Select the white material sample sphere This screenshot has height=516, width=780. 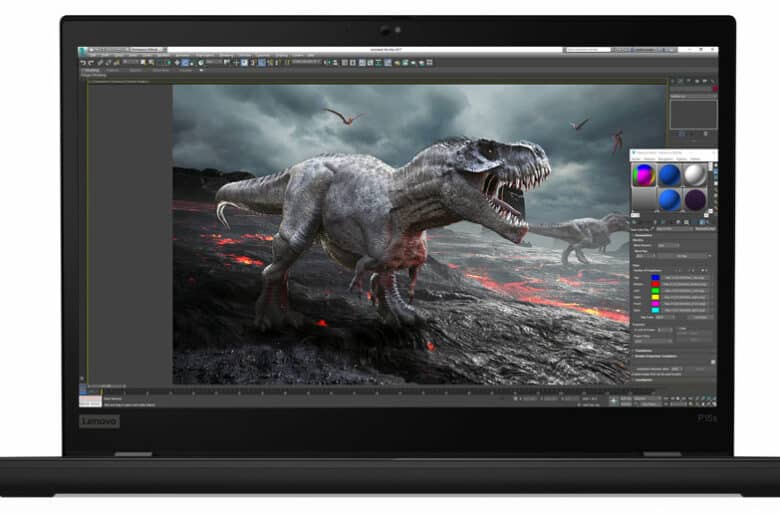pos(695,175)
